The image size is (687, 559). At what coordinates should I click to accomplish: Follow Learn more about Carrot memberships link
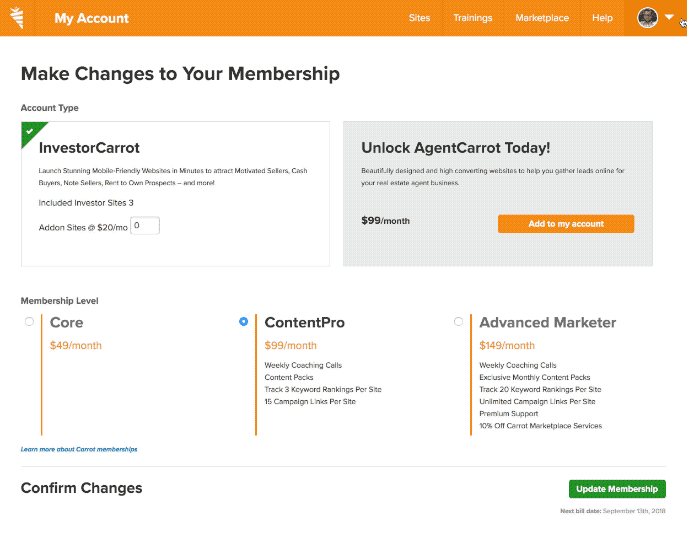(79, 449)
